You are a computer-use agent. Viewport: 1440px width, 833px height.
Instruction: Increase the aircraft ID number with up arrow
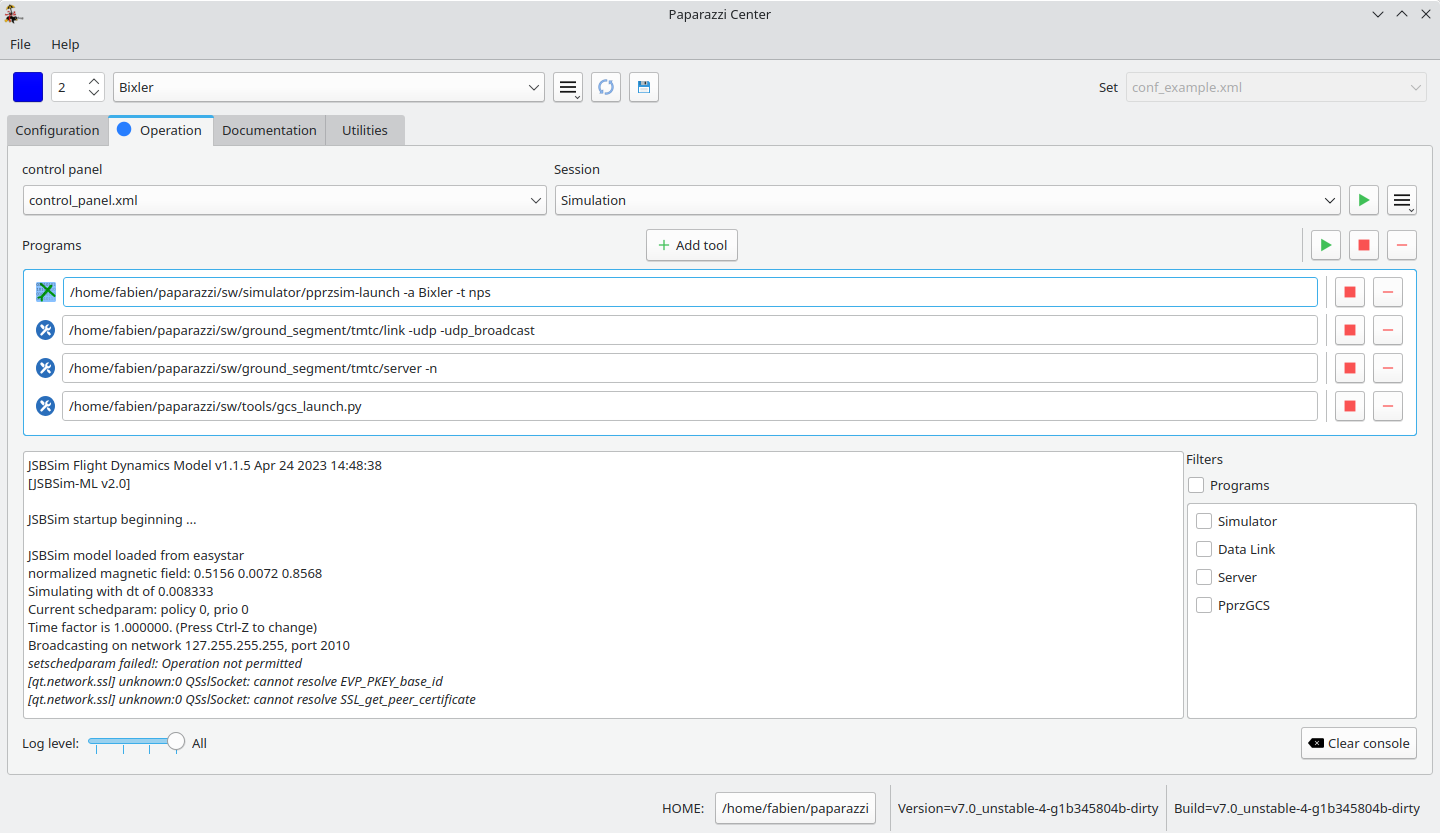[94, 81]
